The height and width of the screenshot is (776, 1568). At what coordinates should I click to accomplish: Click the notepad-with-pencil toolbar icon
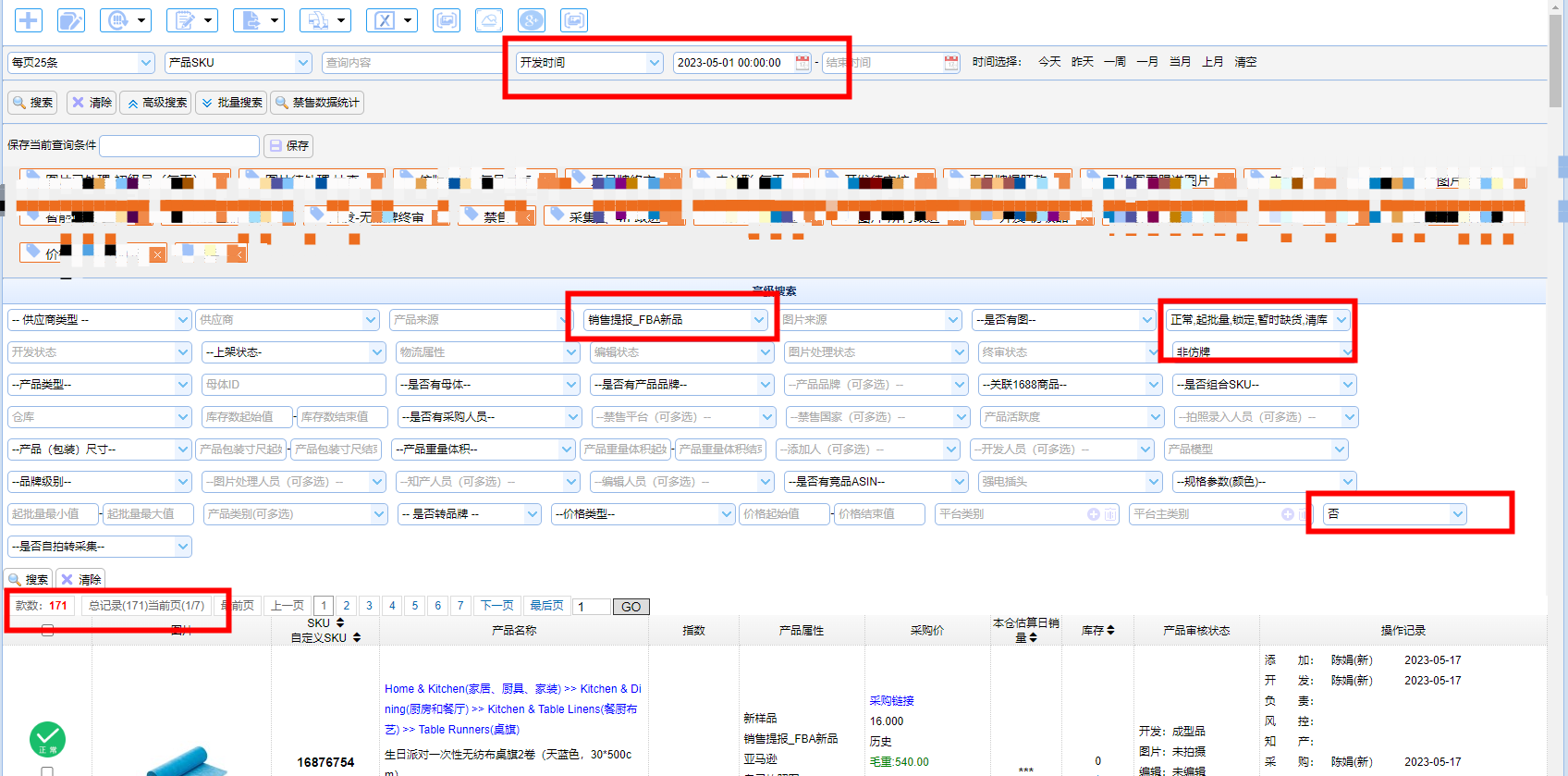coord(191,20)
